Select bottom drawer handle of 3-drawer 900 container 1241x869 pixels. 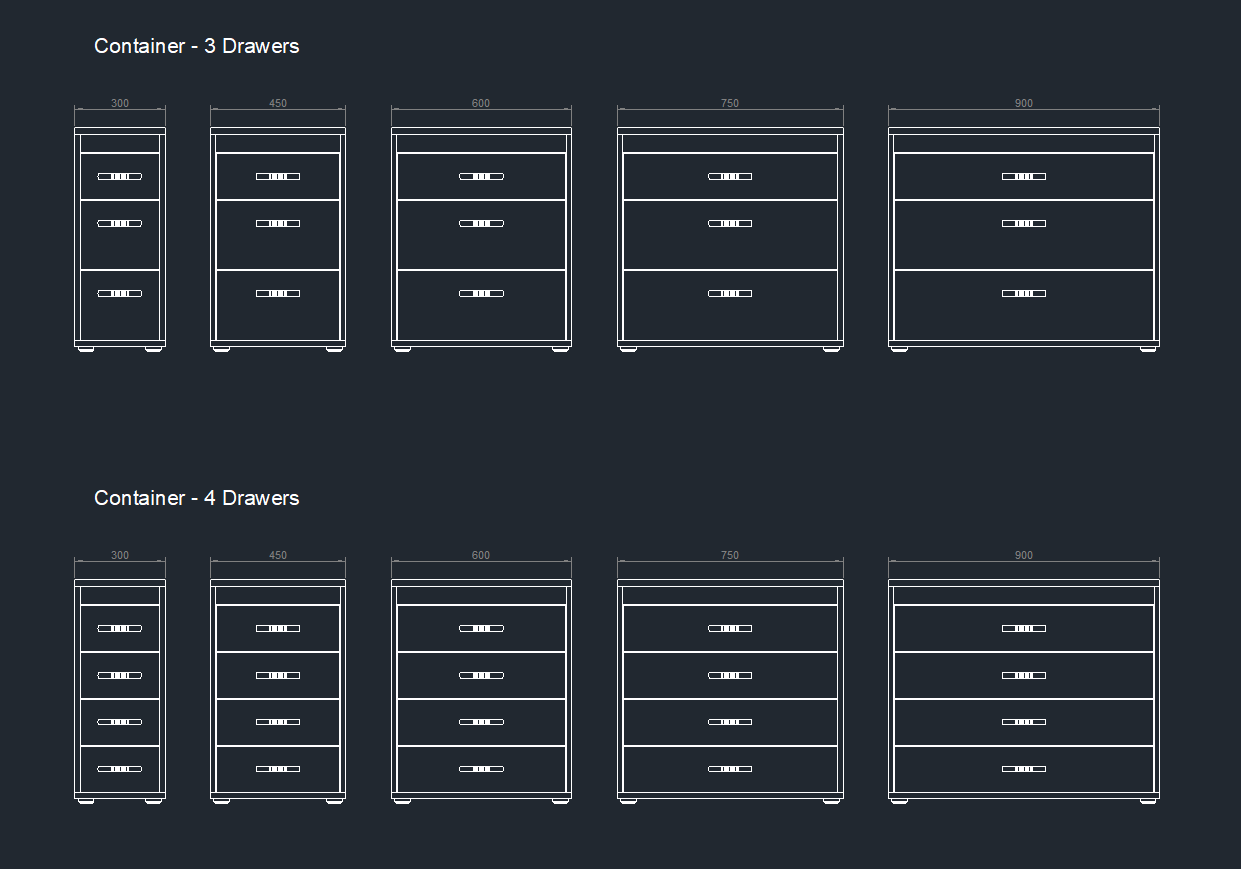click(1024, 294)
